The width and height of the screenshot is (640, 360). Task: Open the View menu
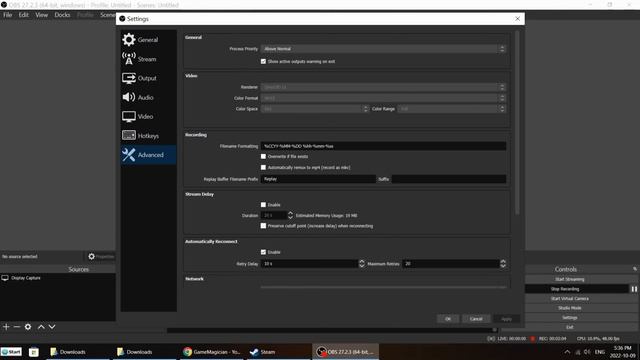click(x=42, y=15)
